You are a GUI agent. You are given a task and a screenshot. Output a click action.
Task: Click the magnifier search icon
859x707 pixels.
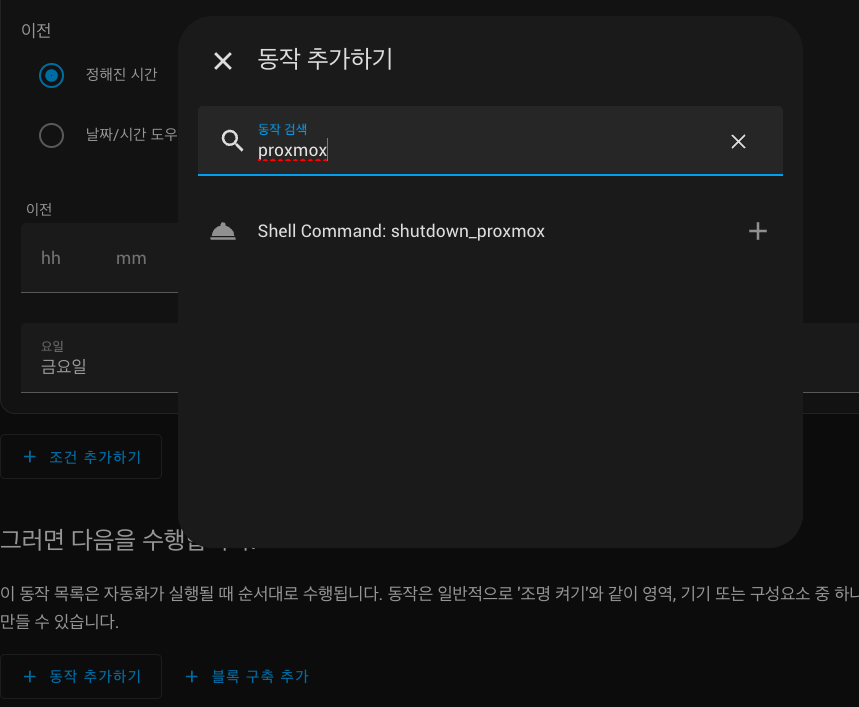(x=232, y=141)
